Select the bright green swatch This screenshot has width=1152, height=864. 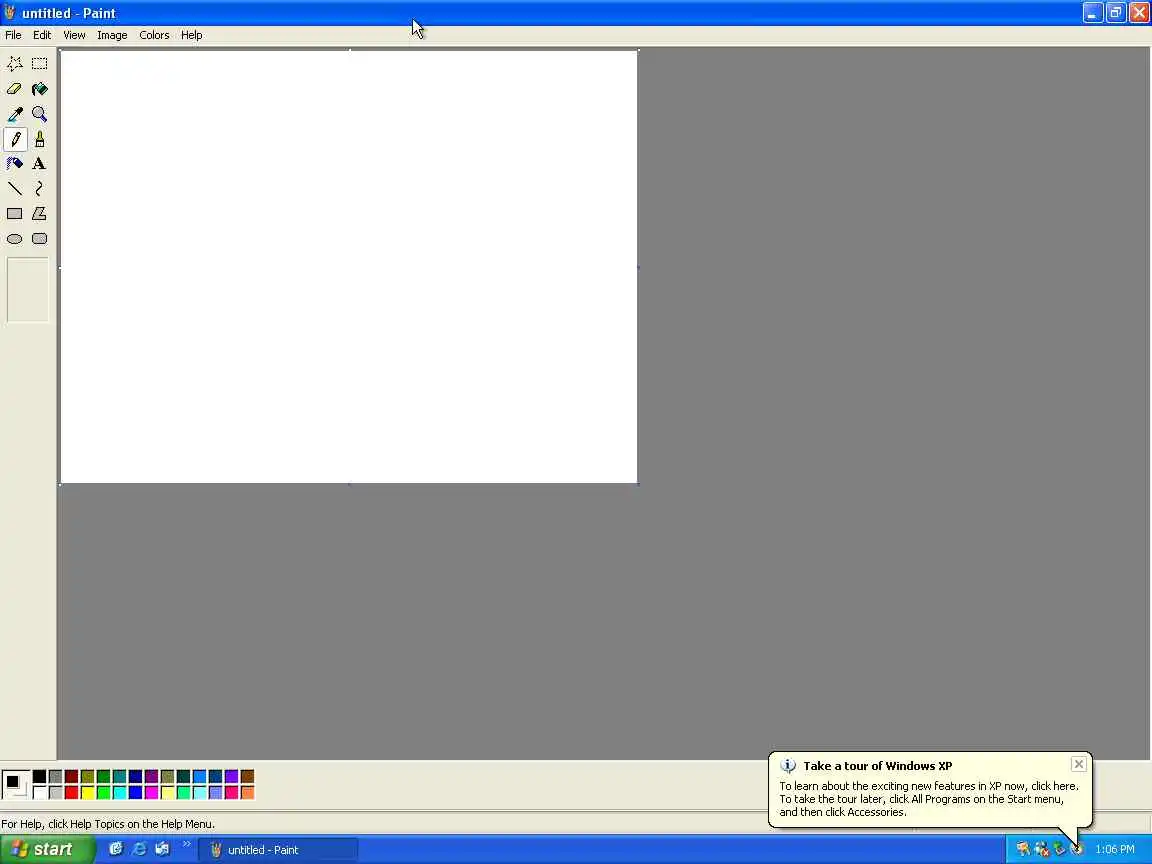click(x=104, y=793)
